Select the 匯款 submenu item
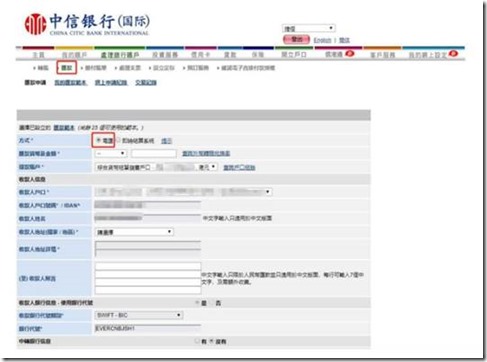487x362 pixels. click(67, 68)
